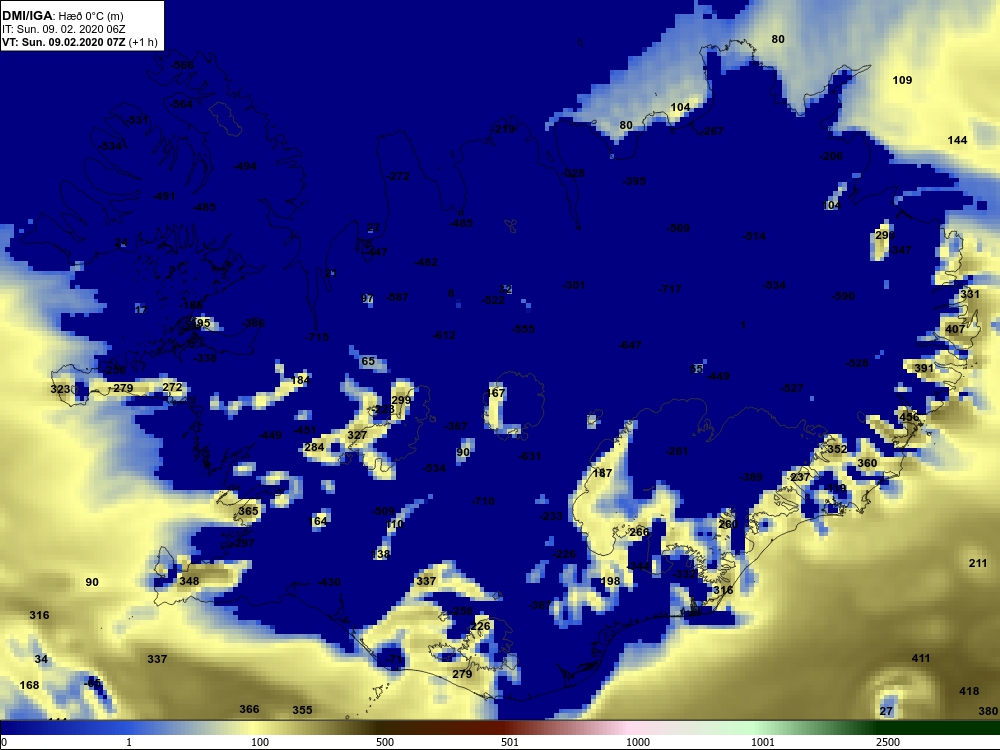Select the value 407 on the east coast
The width and height of the screenshot is (1000, 750).
pyautogui.click(x=955, y=329)
